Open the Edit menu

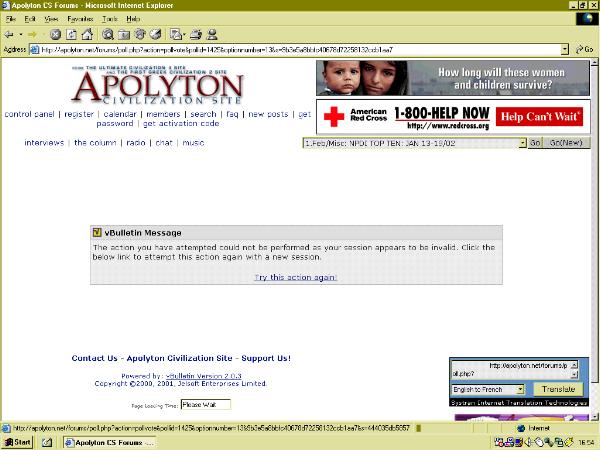30,19
